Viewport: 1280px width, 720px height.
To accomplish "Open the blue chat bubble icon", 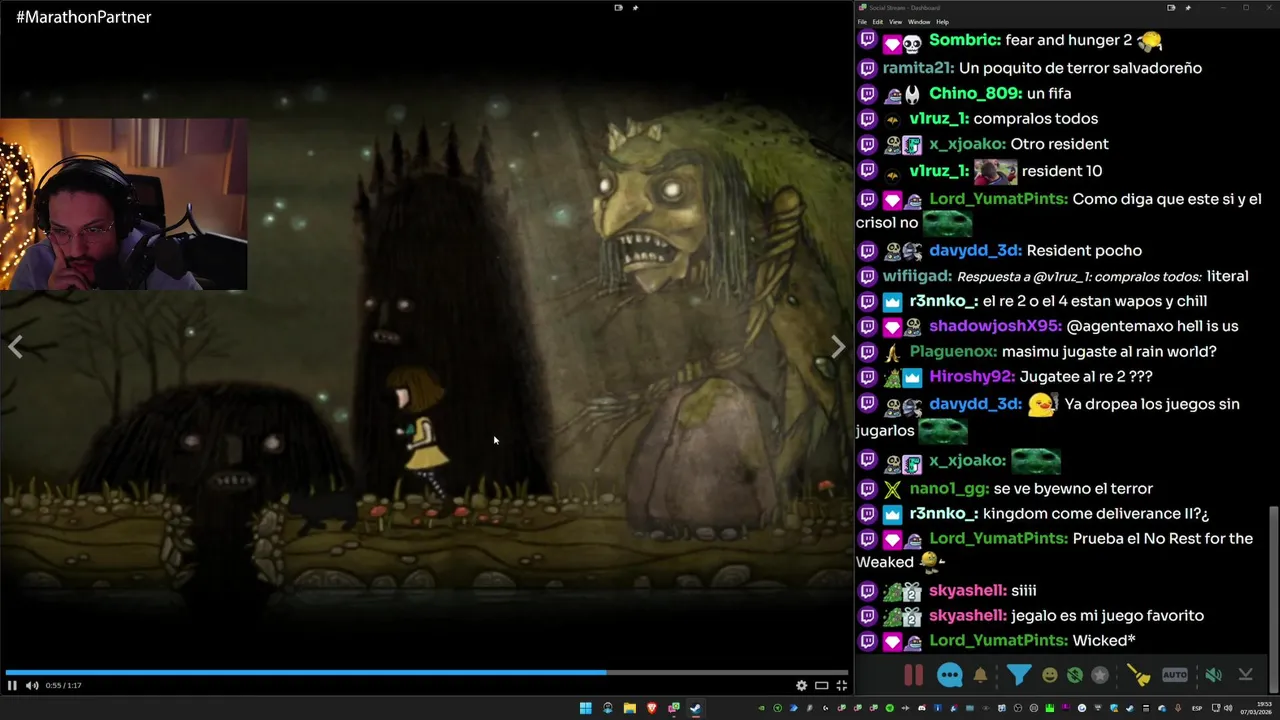I will pos(949,675).
